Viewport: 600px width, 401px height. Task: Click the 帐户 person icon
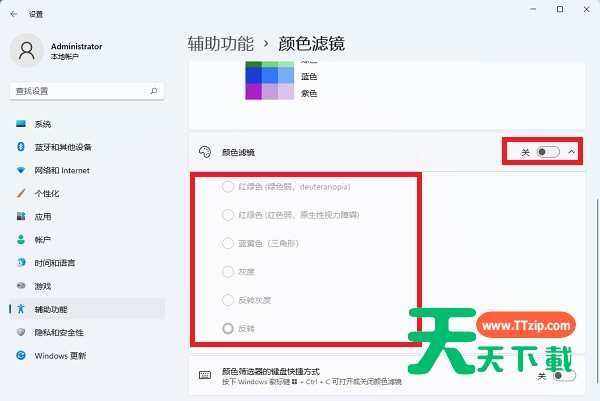21,240
